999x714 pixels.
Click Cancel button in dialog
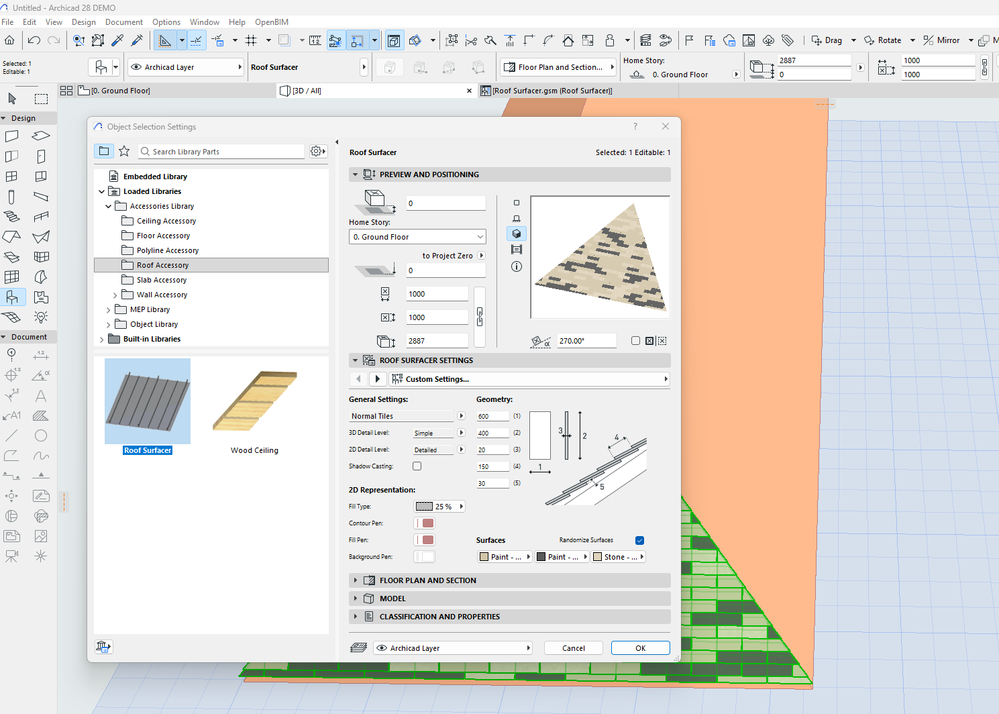[573, 648]
